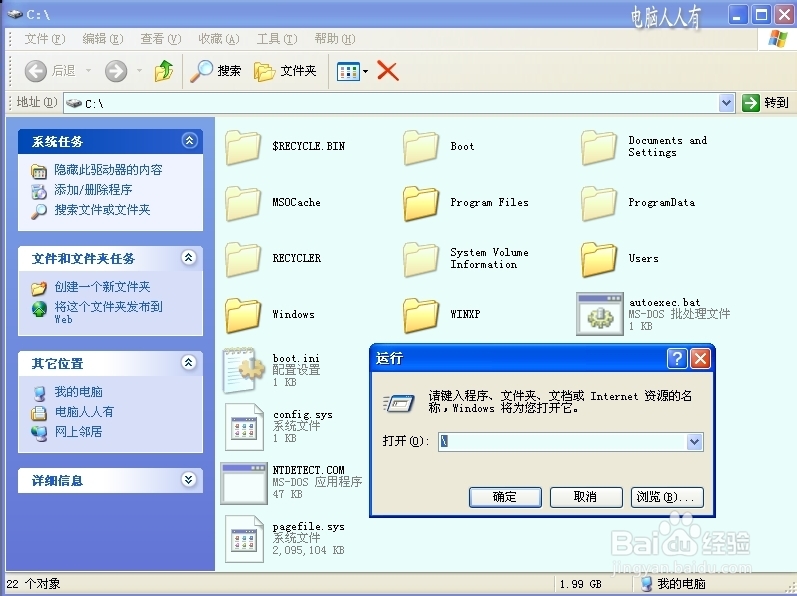Select System Volume Information folder icon
The image size is (797, 596).
421,259
